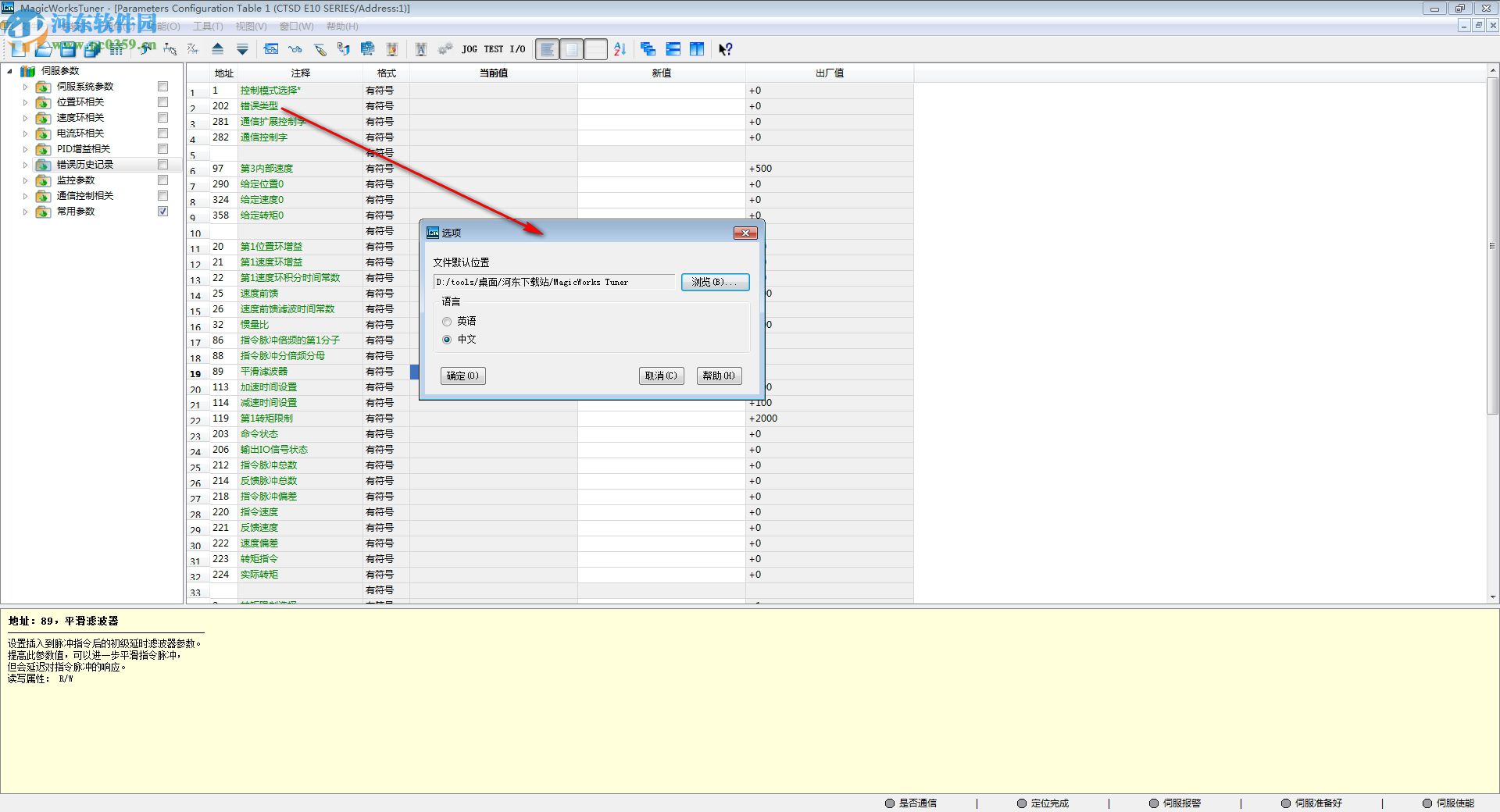1500x812 pixels.
Task: Open the 视图(V) menu
Action: tap(251, 27)
